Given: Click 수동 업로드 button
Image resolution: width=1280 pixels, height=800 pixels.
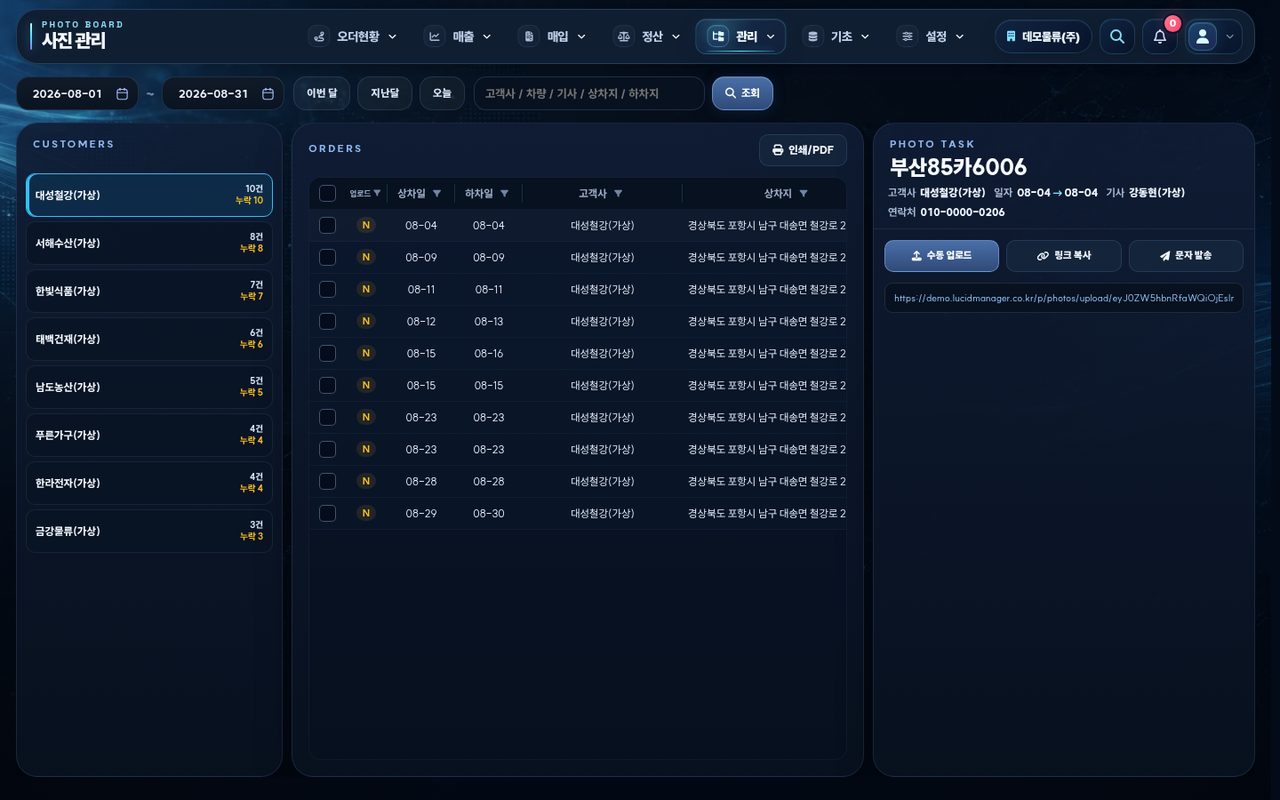Looking at the screenshot, I should click(x=941, y=256).
